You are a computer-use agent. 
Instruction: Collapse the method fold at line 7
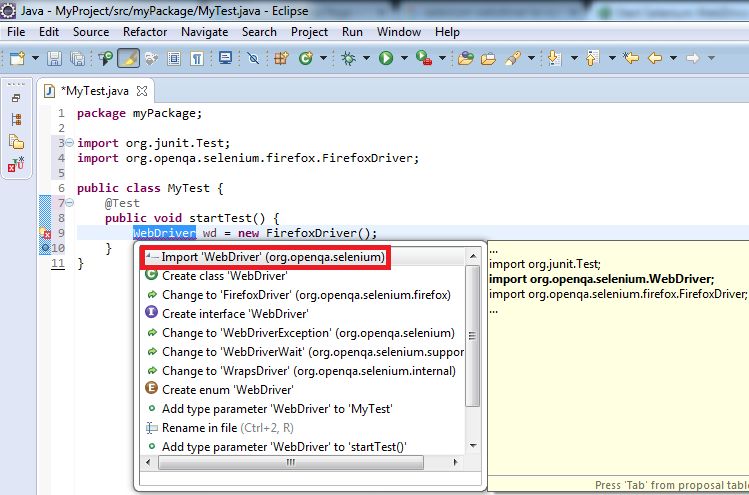pyautogui.click(x=70, y=203)
